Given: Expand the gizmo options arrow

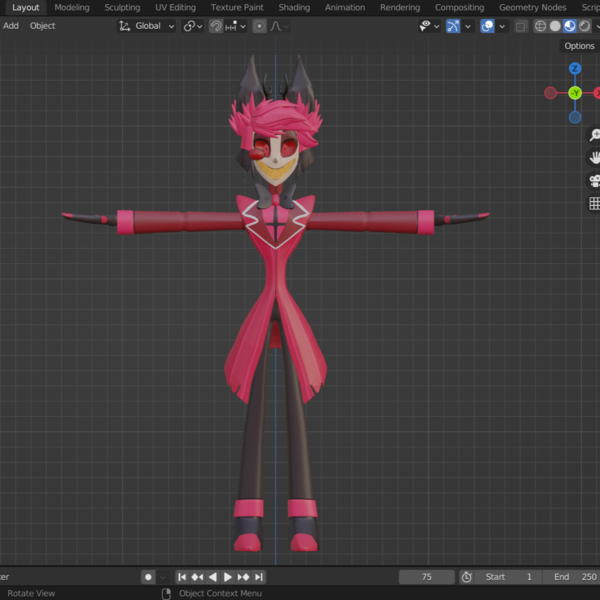Looking at the screenshot, I should (468, 26).
